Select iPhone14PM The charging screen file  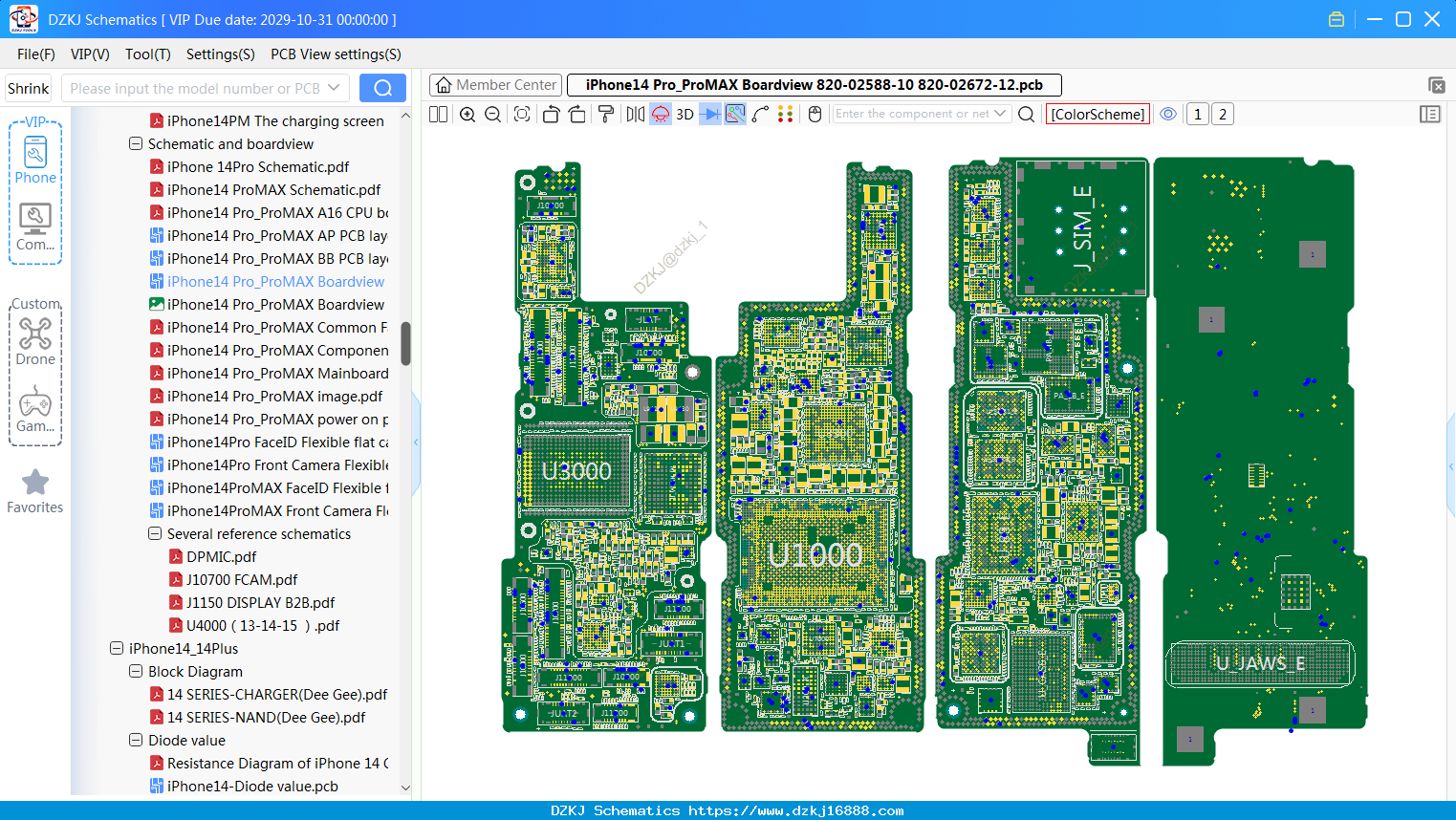pos(275,121)
